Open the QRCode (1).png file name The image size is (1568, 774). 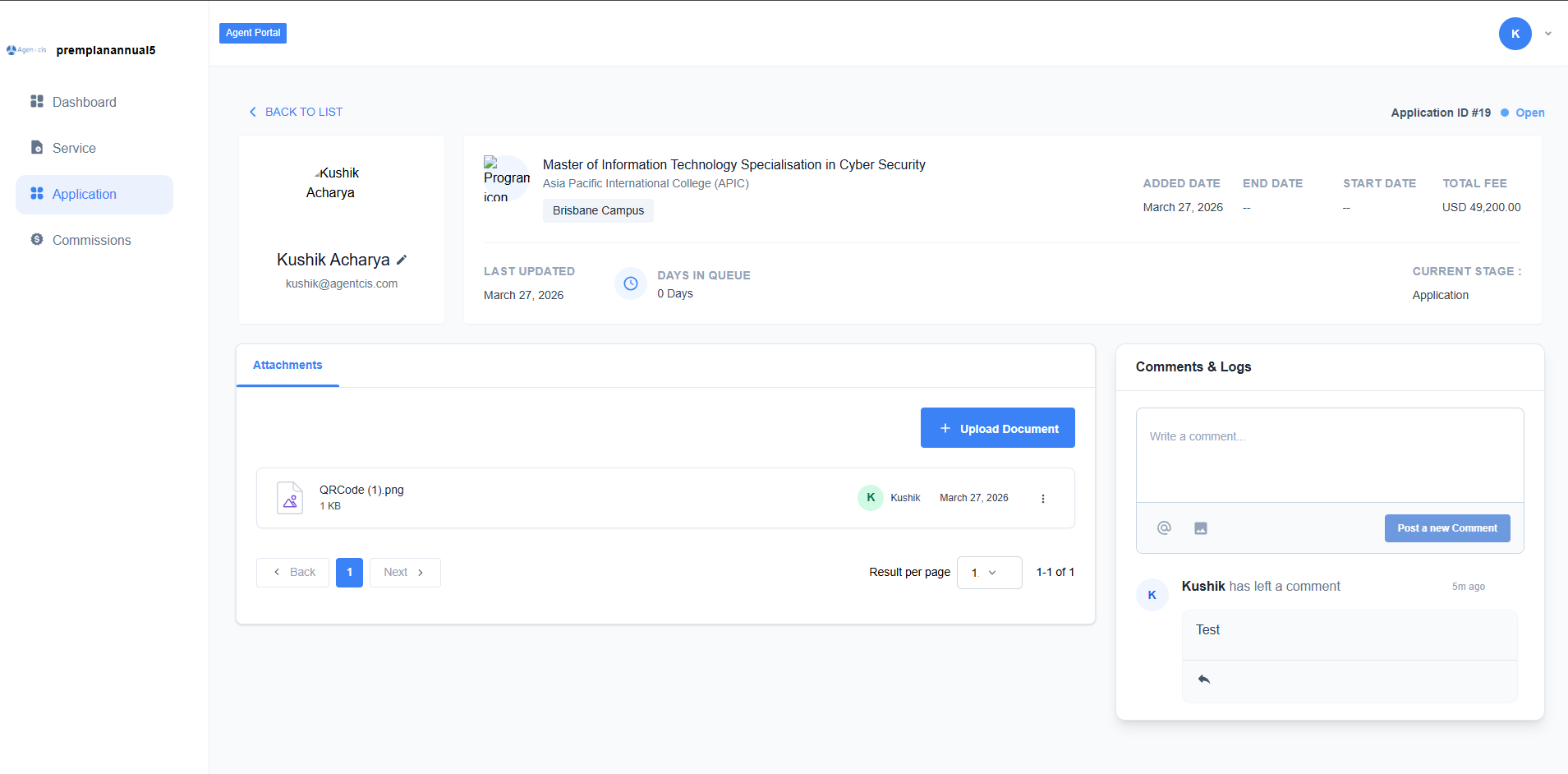361,490
